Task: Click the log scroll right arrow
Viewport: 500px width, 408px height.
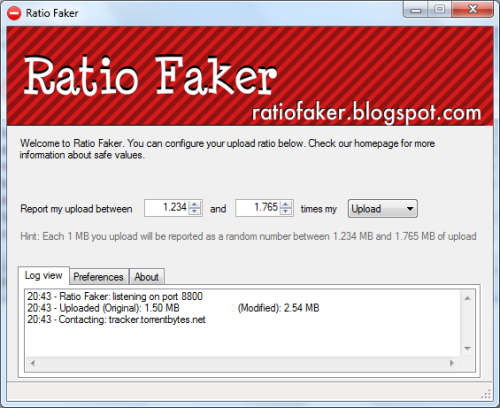Action: tap(452, 363)
